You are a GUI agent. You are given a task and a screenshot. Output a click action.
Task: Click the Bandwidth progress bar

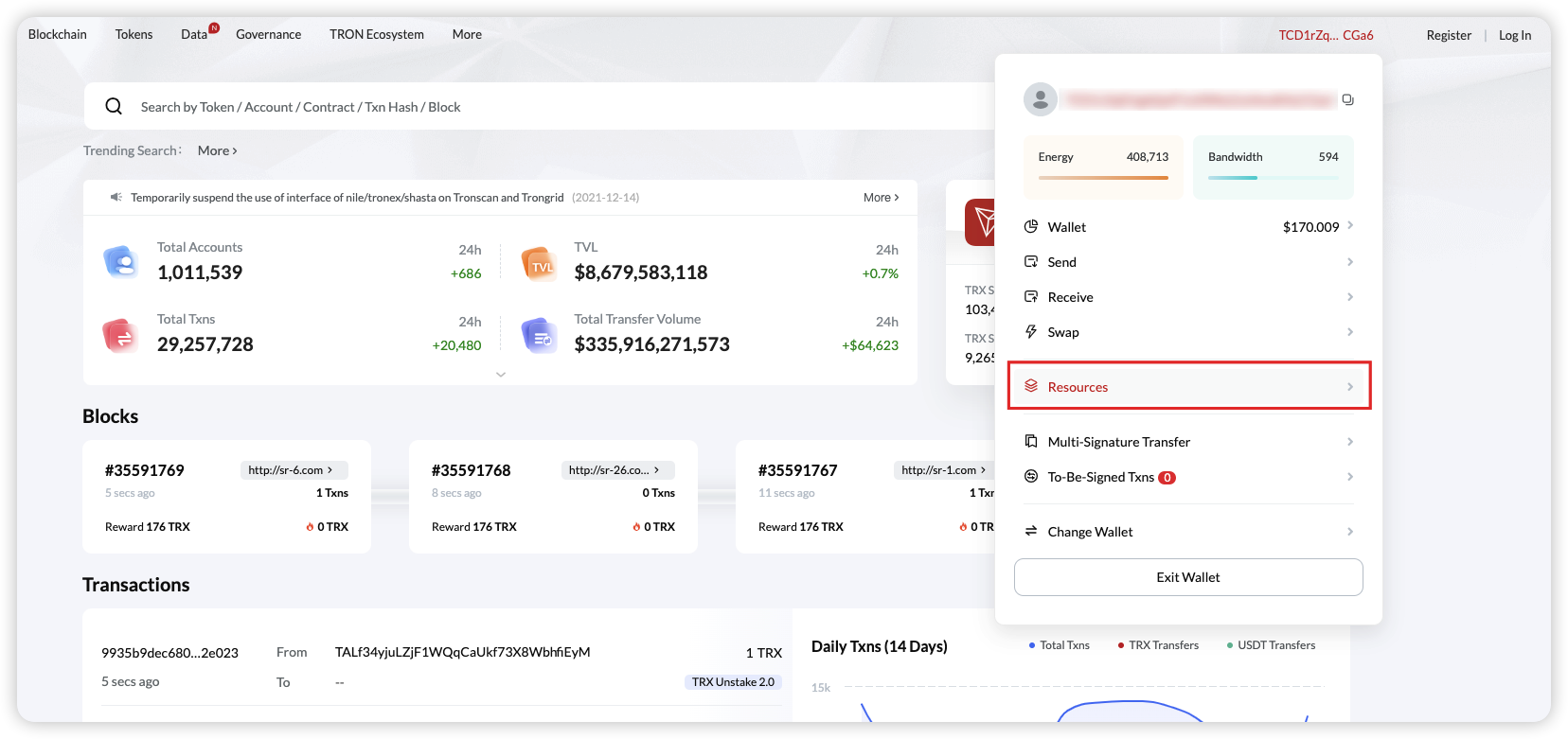point(1273,177)
